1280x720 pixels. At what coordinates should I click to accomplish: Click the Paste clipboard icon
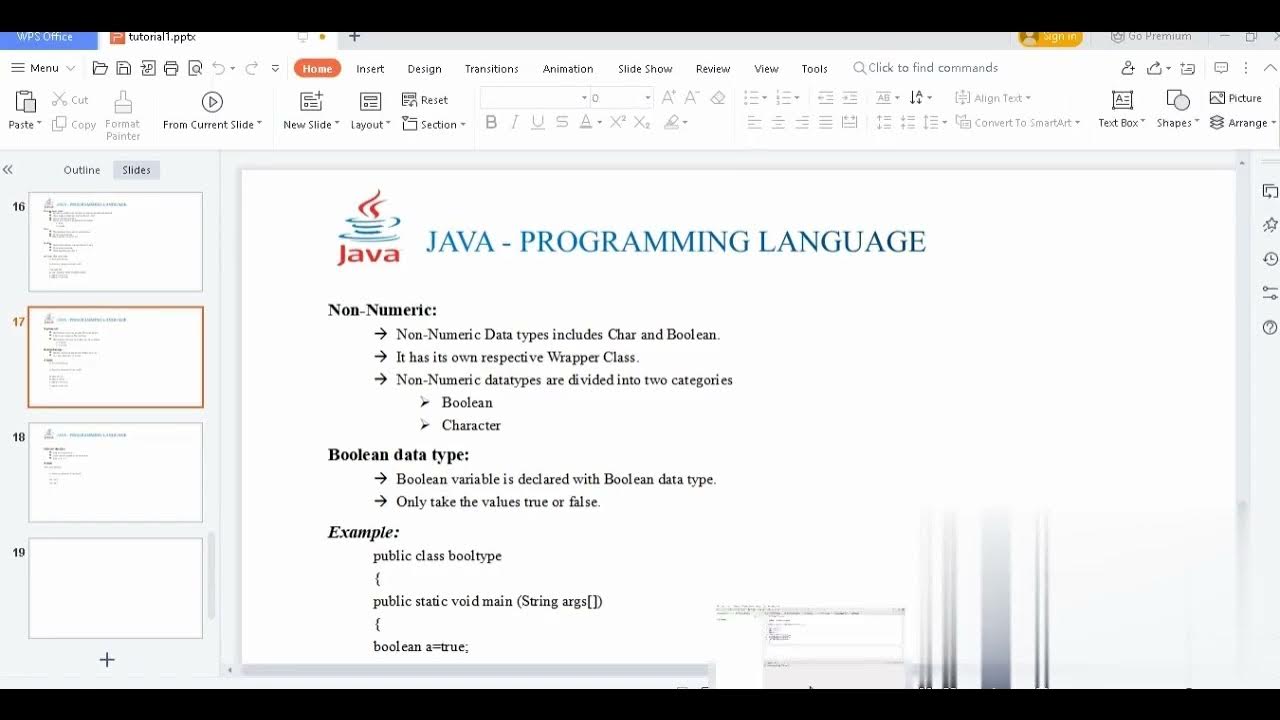tap(25, 101)
